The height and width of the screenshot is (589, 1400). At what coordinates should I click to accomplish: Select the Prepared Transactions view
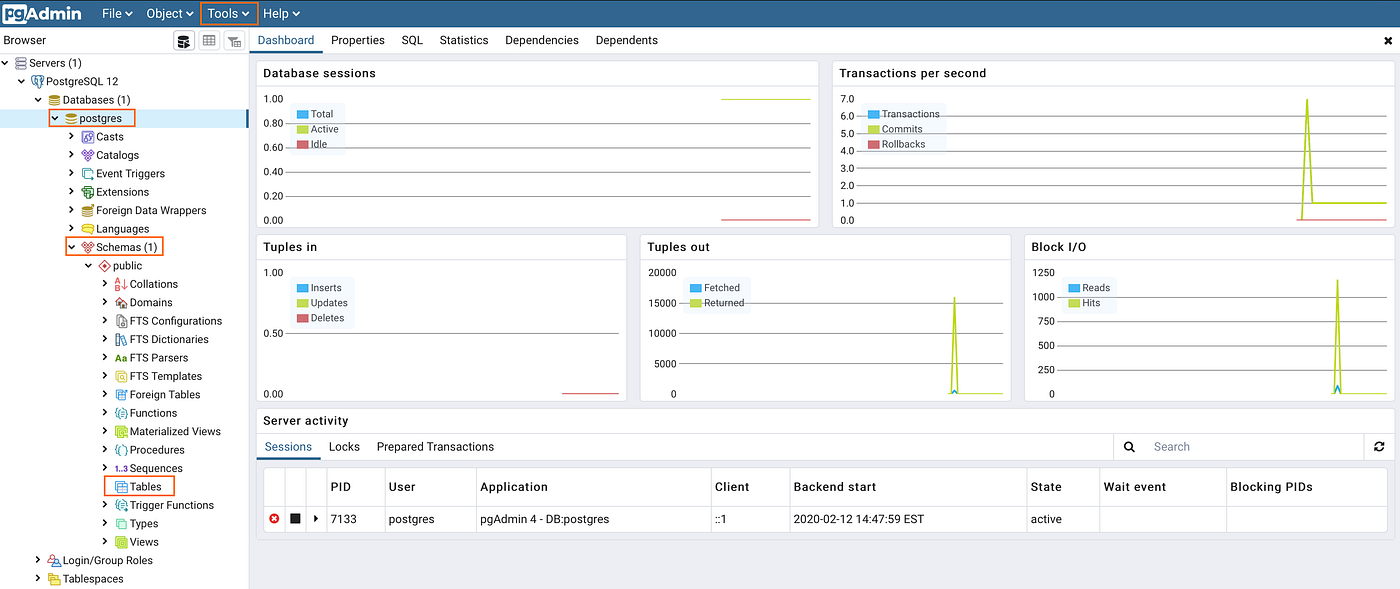tap(434, 447)
